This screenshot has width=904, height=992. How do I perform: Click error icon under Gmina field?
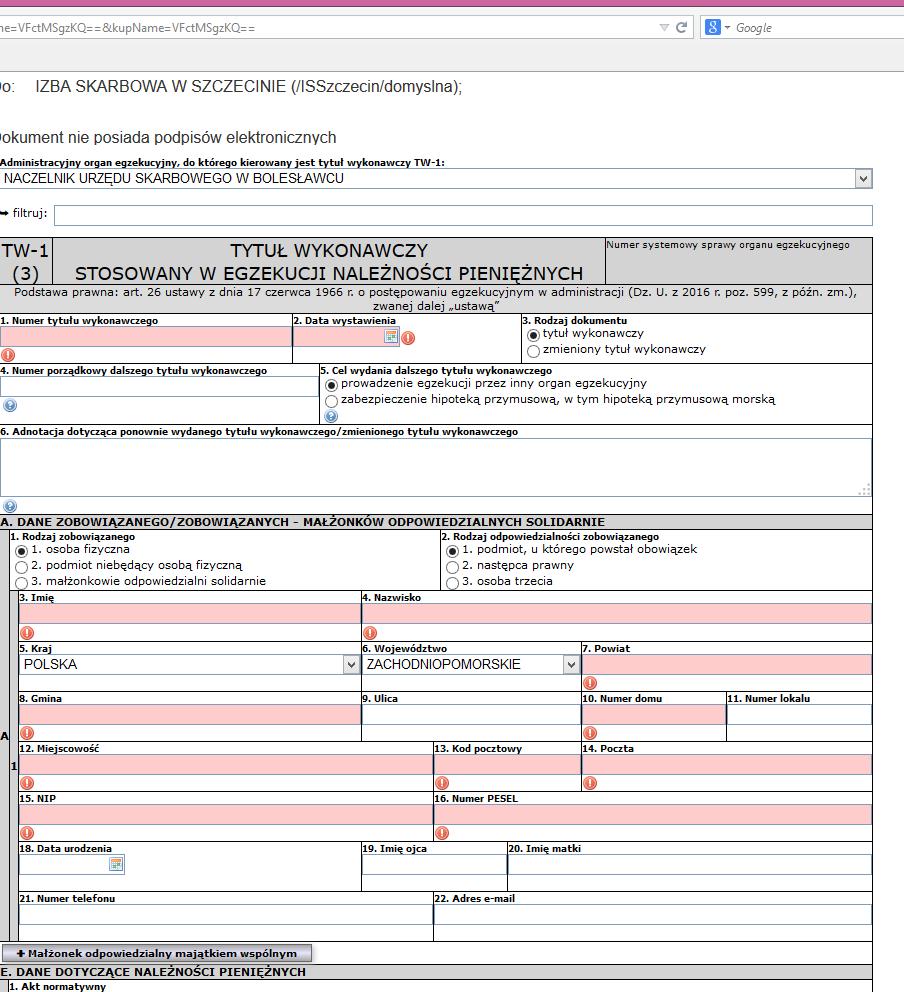(27, 733)
